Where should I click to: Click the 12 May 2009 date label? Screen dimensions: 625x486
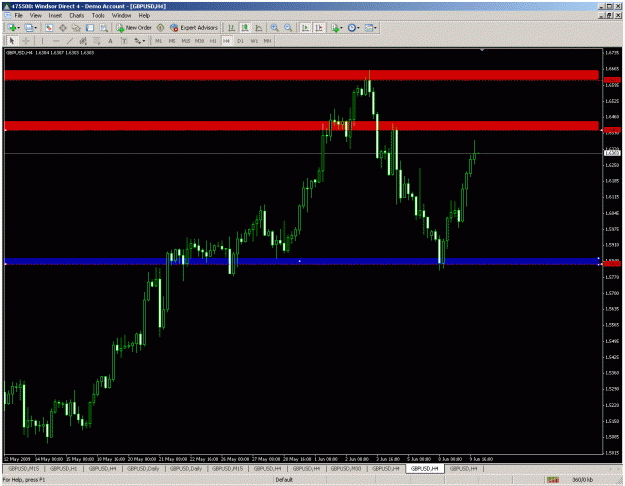point(18,459)
